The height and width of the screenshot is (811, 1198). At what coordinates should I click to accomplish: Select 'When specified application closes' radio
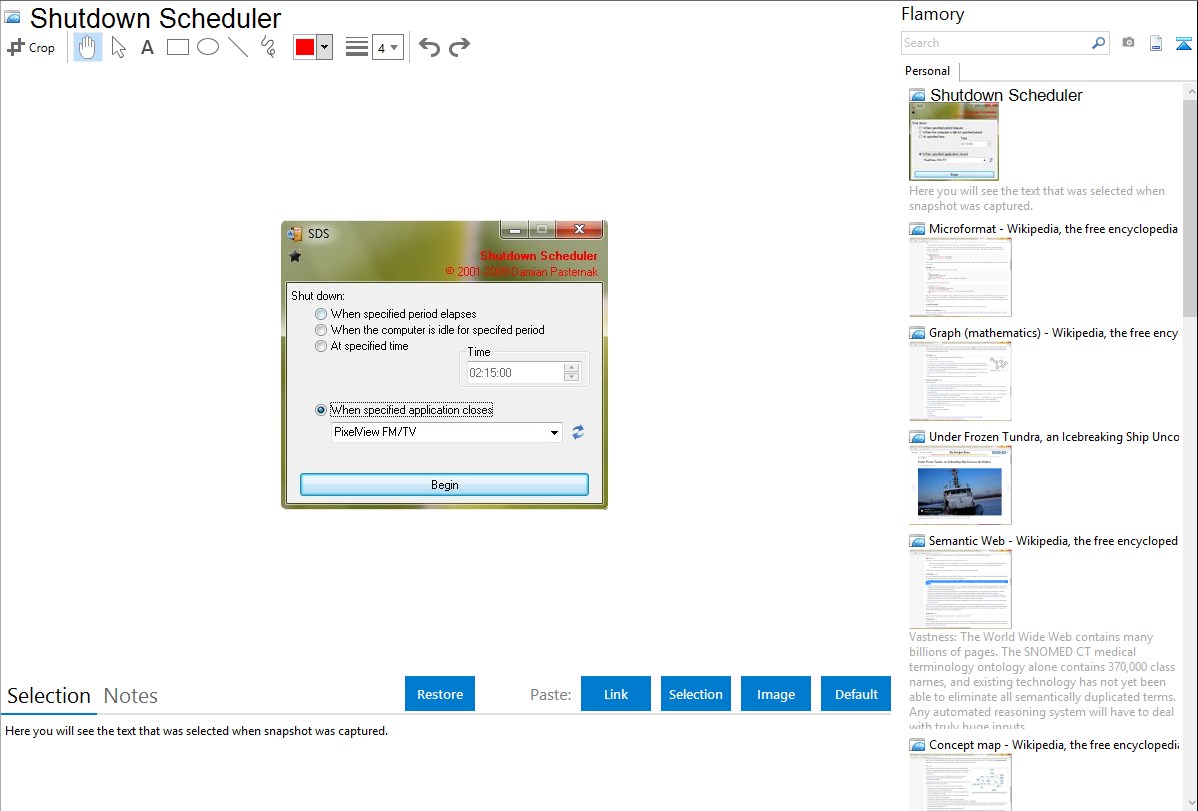pos(321,410)
